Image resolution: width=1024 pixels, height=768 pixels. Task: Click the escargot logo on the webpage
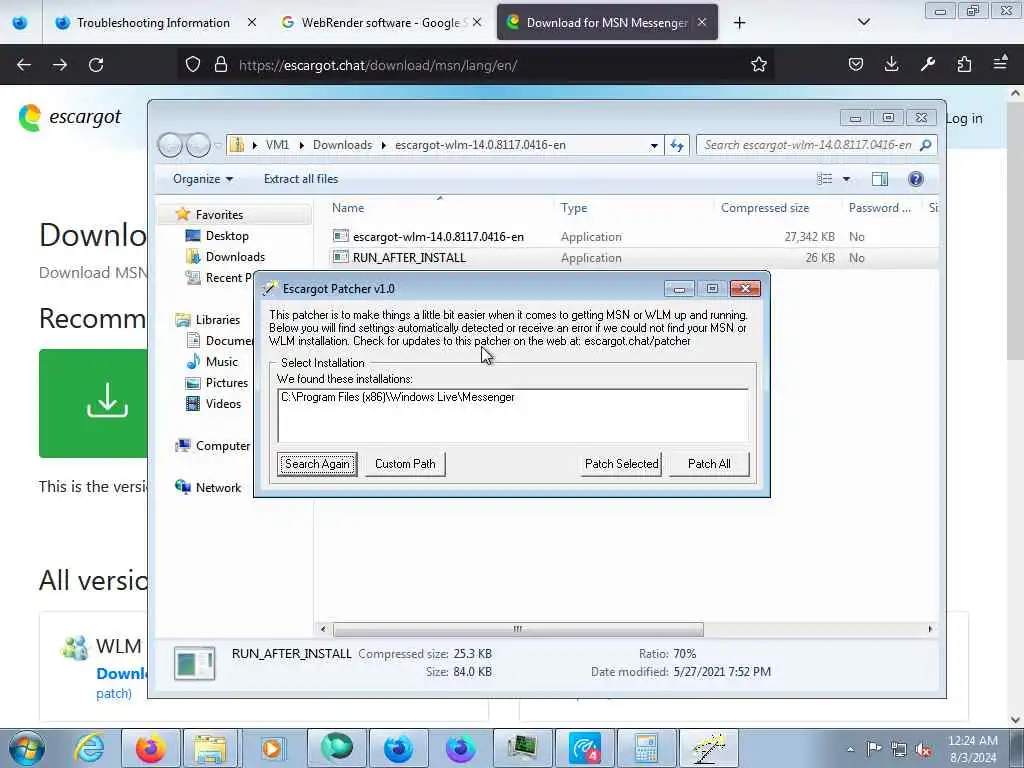pos(70,118)
